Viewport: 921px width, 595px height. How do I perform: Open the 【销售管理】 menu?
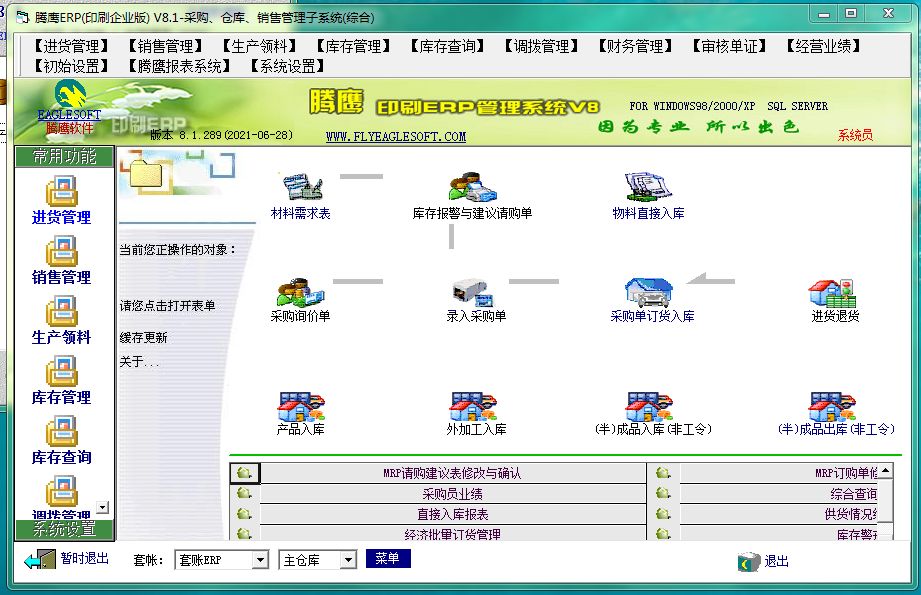pyautogui.click(x=166, y=46)
